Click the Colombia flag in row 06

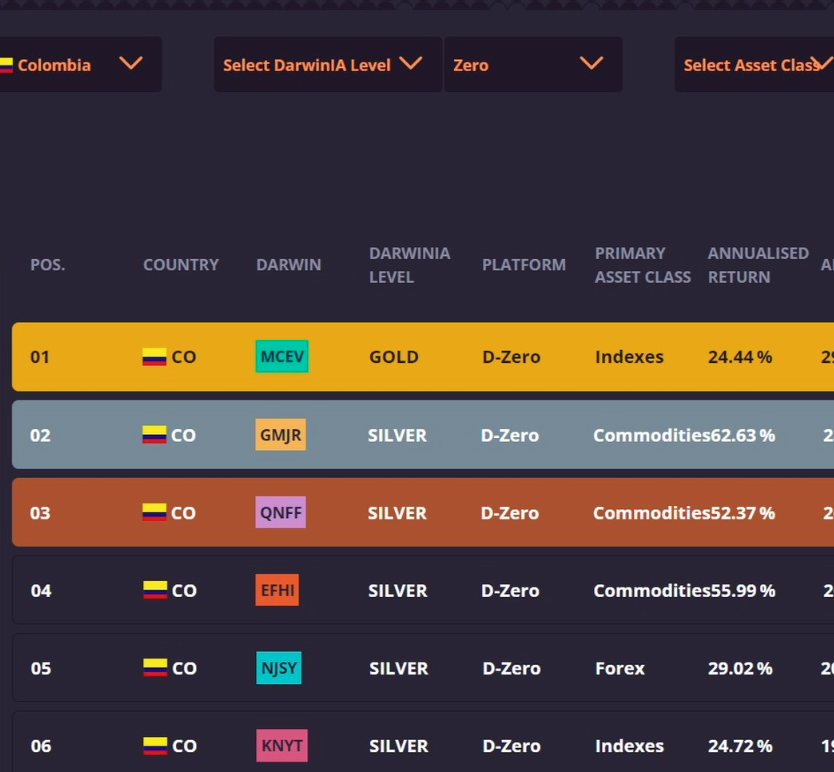(154, 746)
